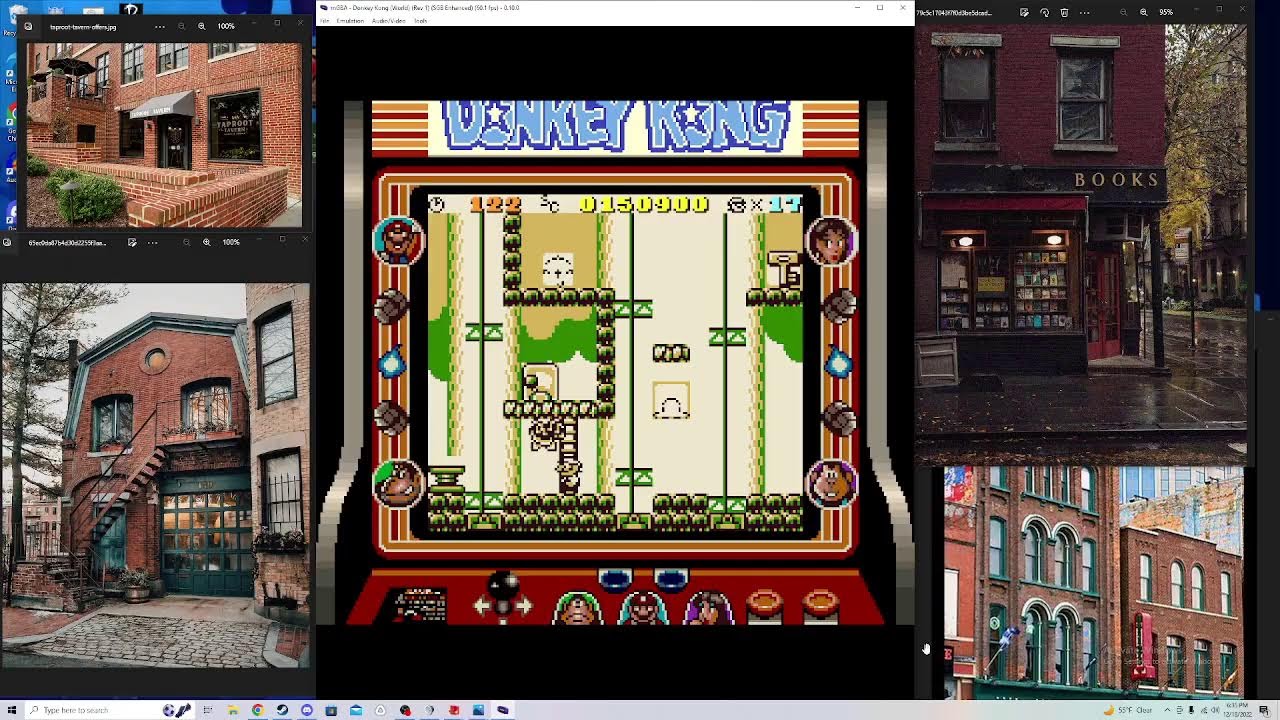Open the Emulation menu in mGBA
Viewport: 1280px width, 720px height.
pos(350,20)
